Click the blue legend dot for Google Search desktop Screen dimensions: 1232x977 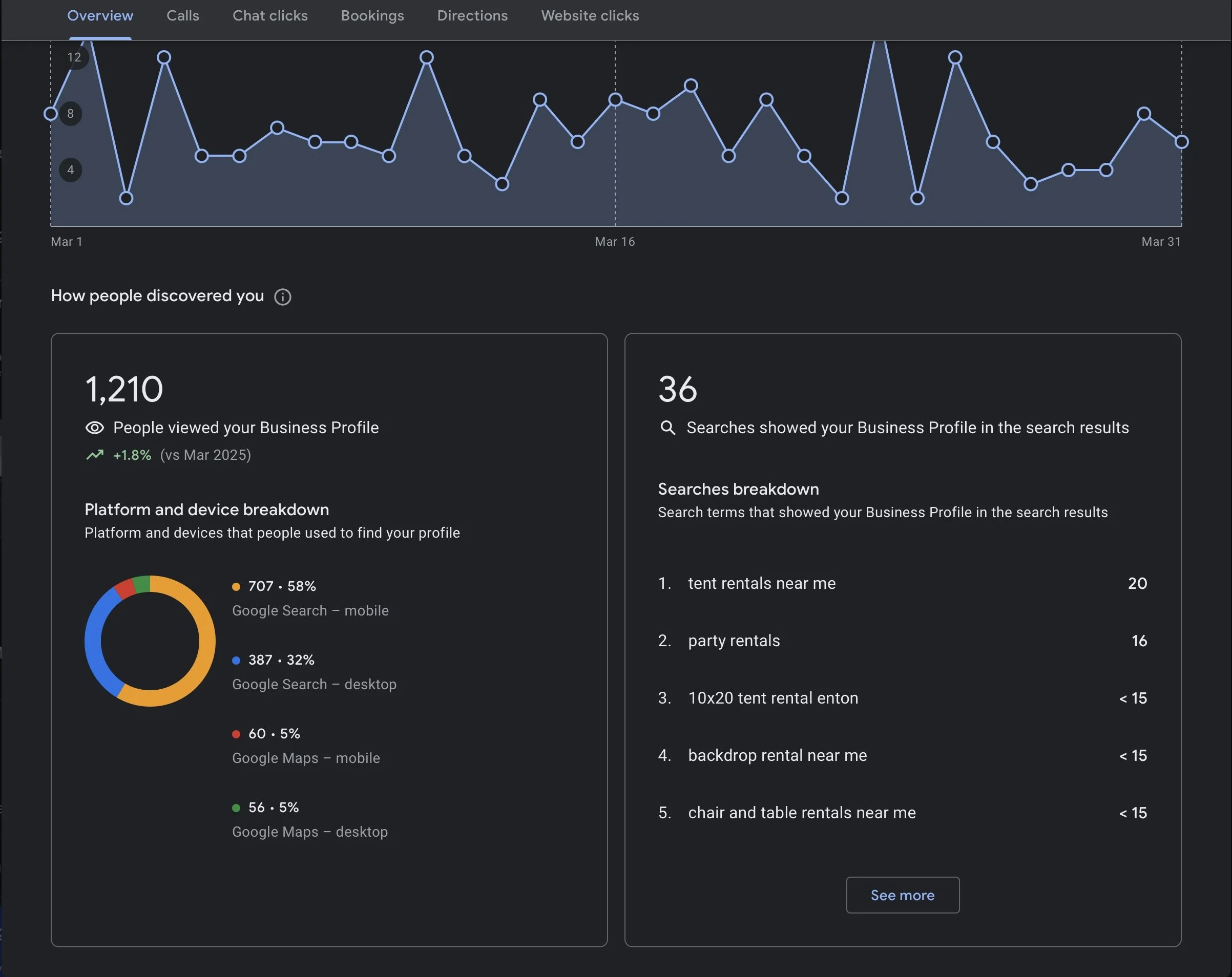[236, 661]
